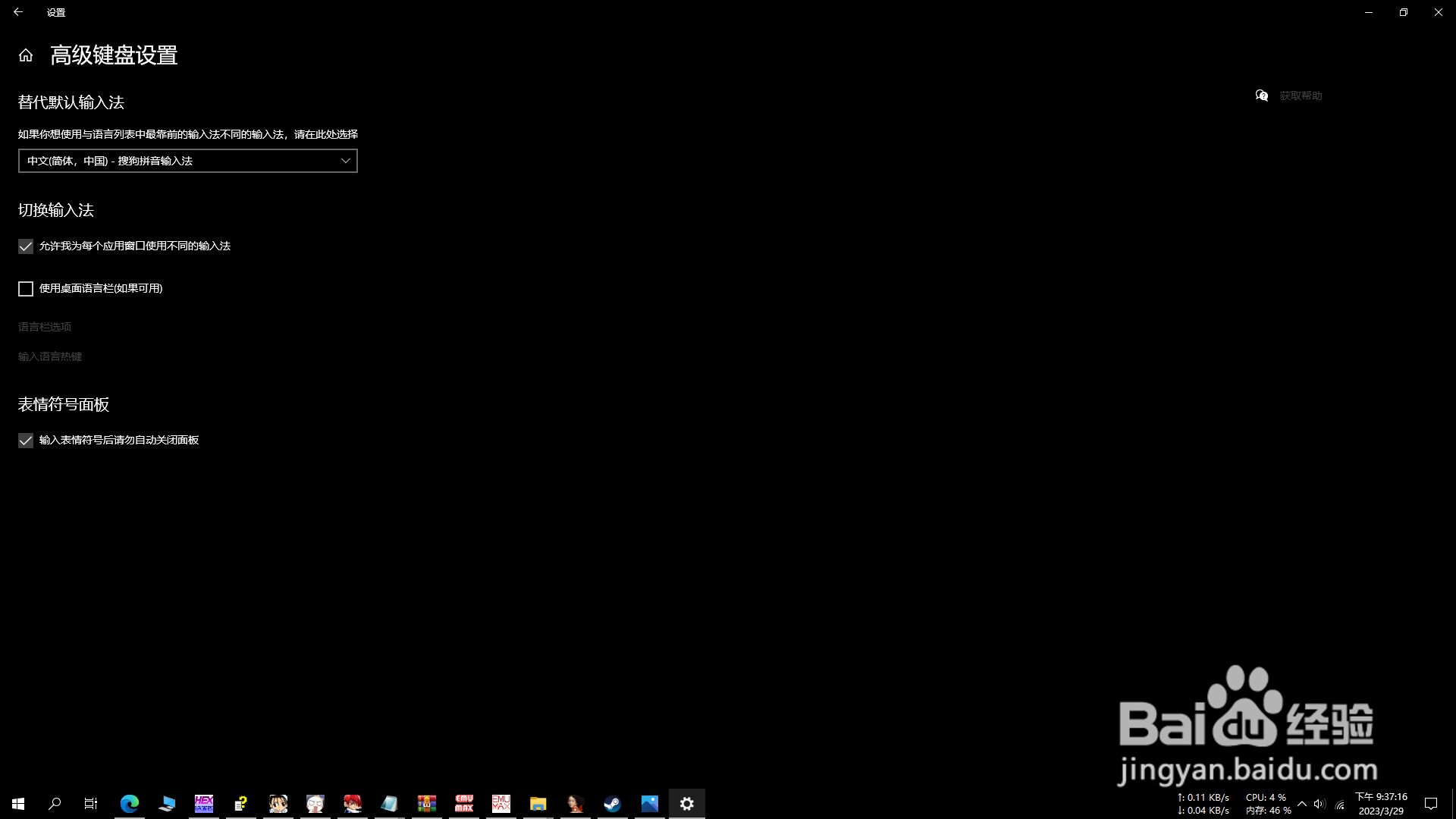
Task: Click the Settings home icon
Action: (25, 55)
